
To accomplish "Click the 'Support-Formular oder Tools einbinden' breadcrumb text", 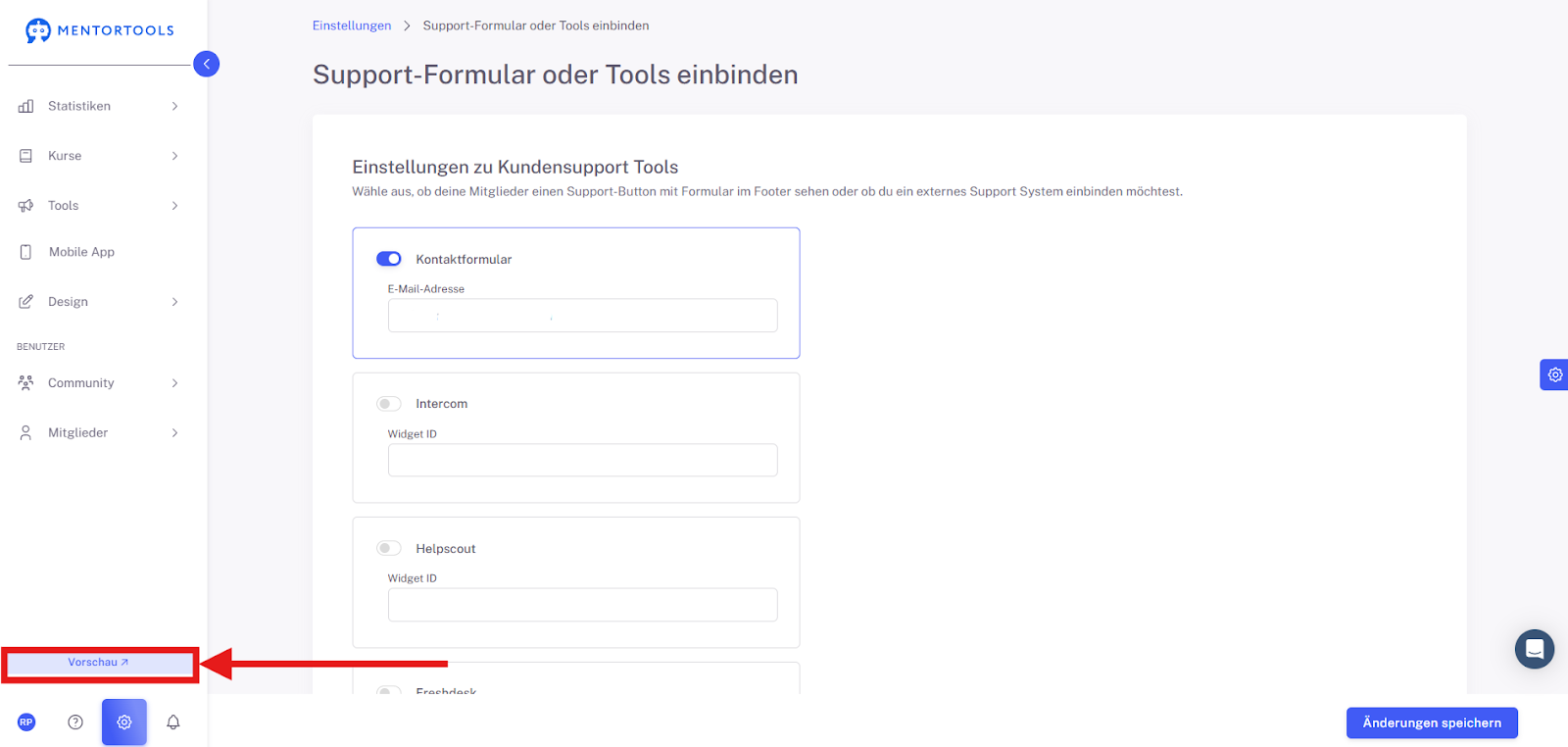I will [x=536, y=25].
